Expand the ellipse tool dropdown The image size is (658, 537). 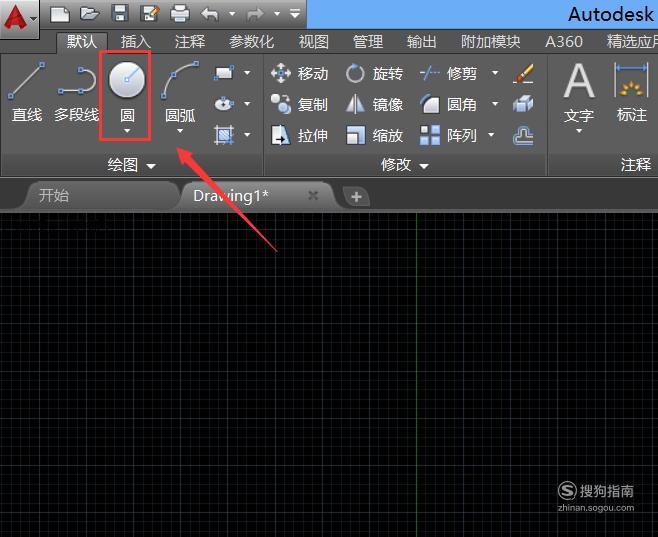[x=248, y=104]
